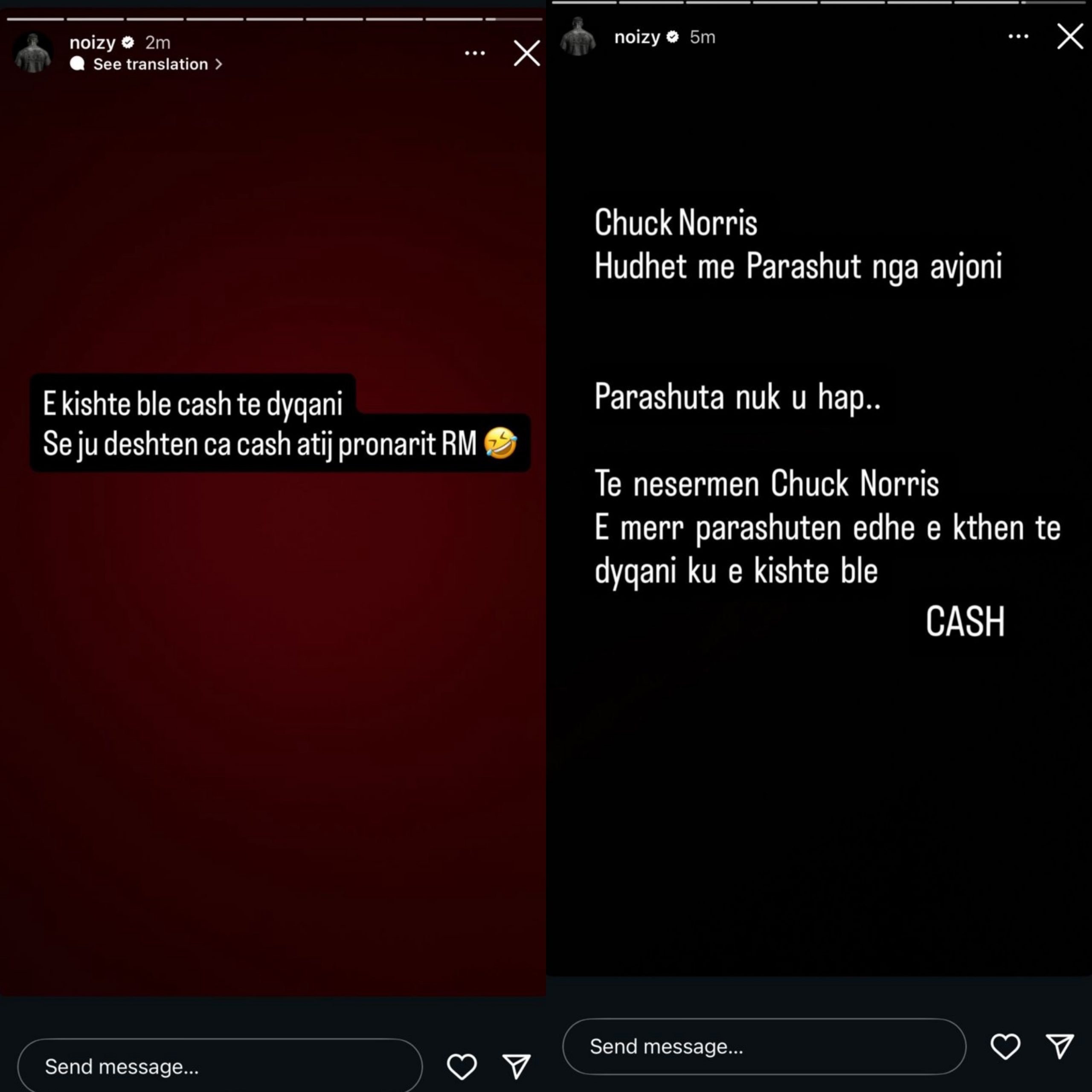
Task: Like the left story with heart icon
Action: [x=462, y=1066]
